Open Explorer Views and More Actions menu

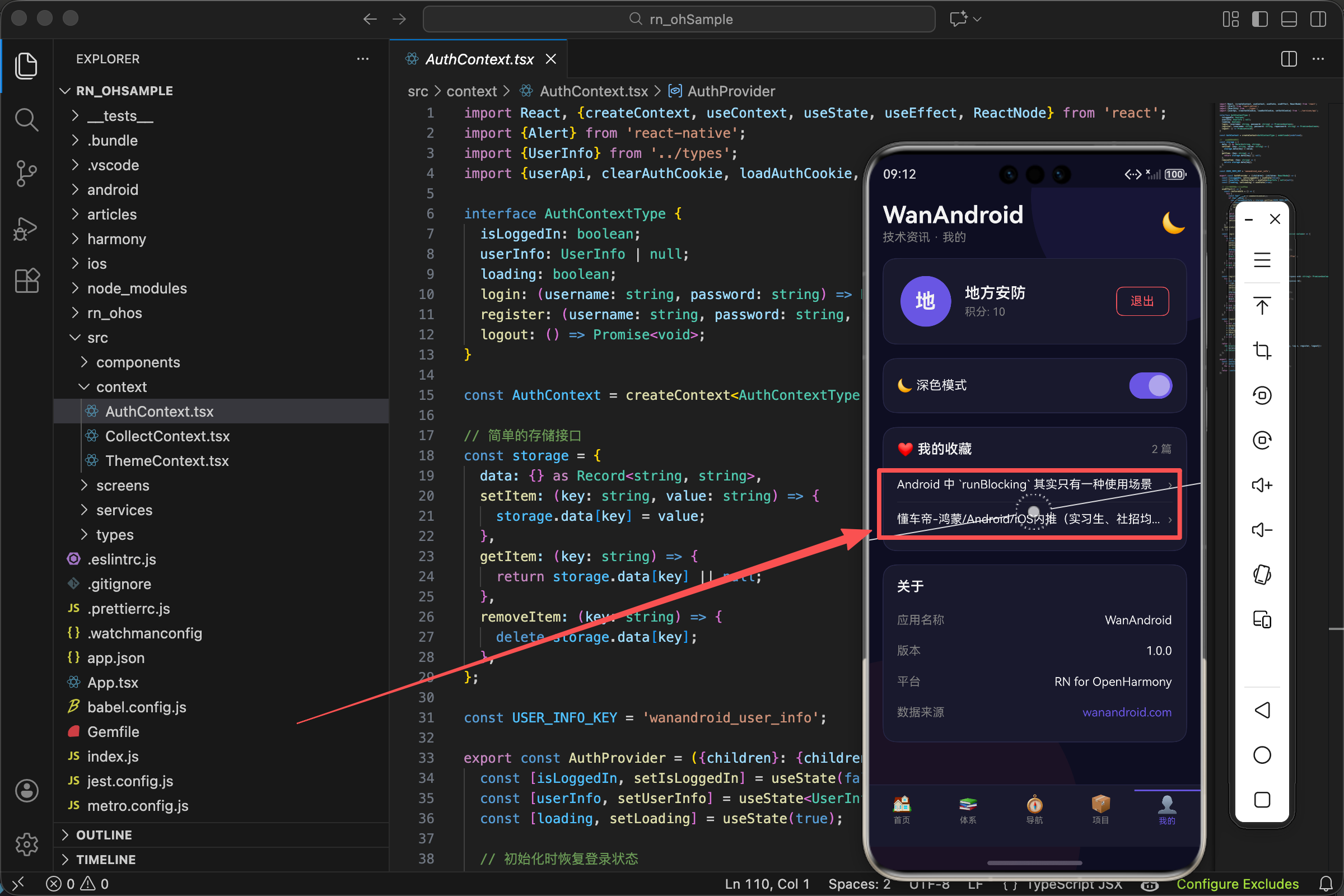pyautogui.click(x=363, y=59)
